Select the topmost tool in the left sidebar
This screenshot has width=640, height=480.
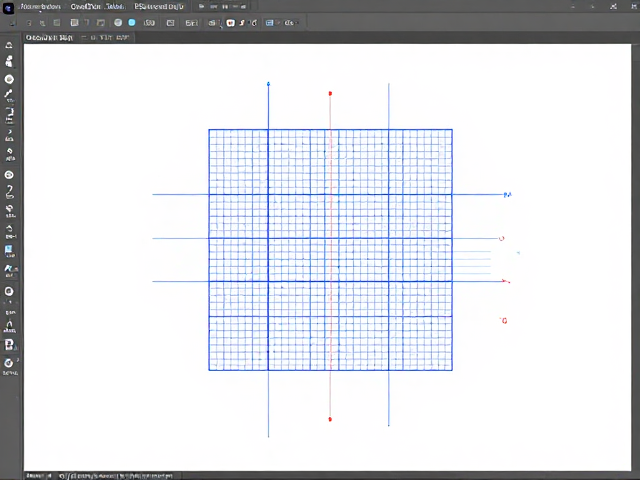coord(9,45)
